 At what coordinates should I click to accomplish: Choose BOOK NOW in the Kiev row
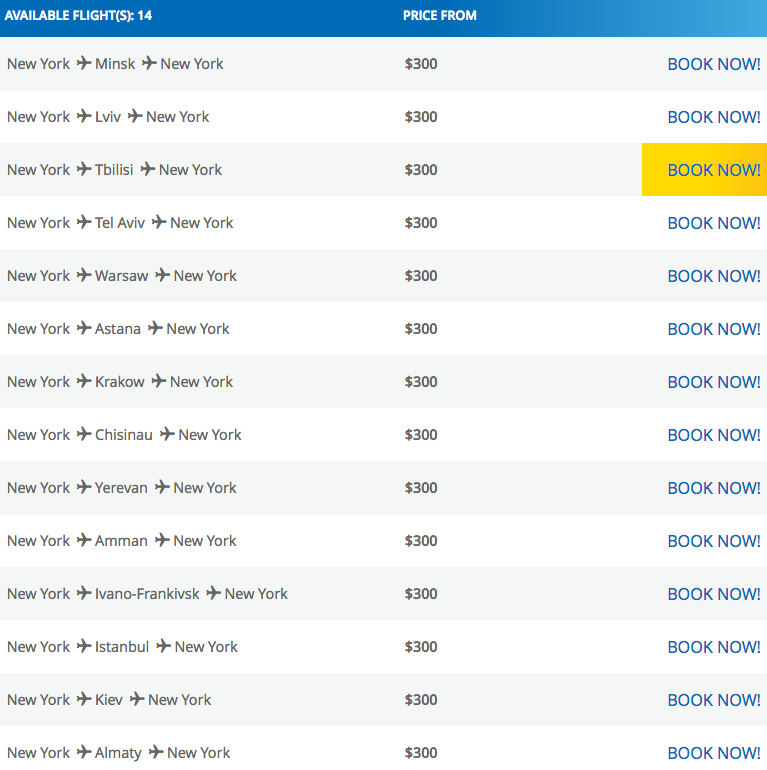tap(713, 700)
